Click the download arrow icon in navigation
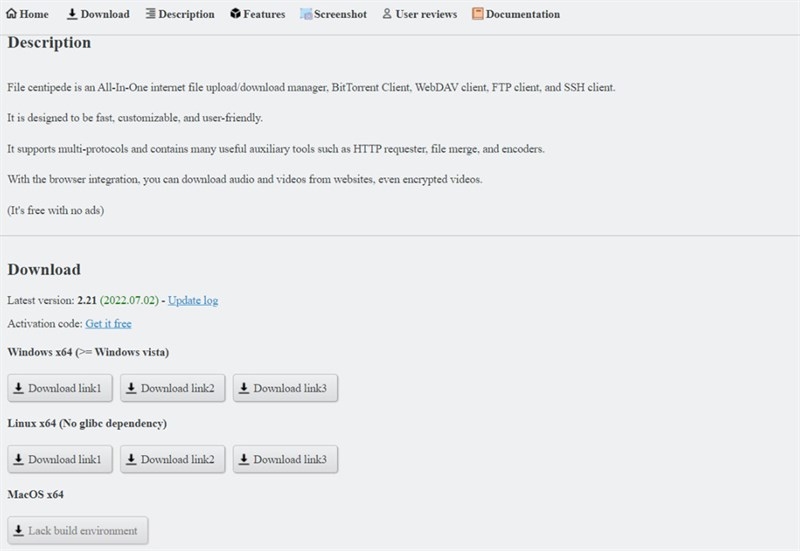This screenshot has width=800, height=551. [x=72, y=14]
